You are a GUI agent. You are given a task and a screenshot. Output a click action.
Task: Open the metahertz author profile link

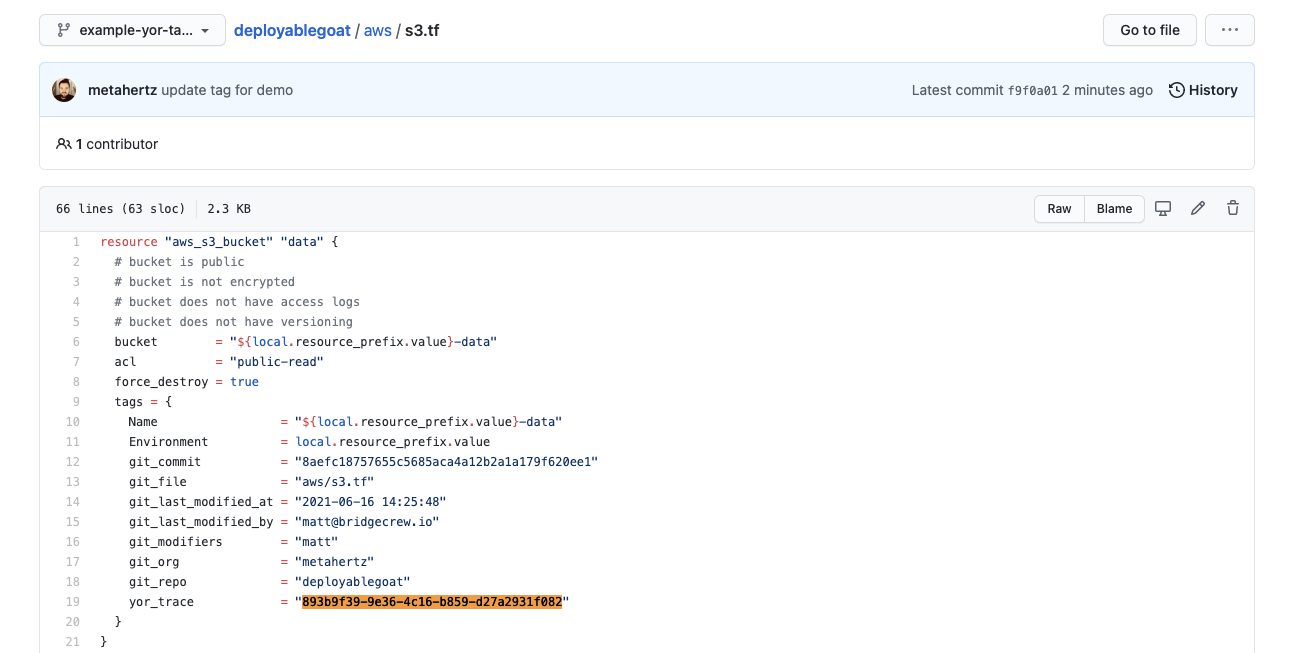122,90
